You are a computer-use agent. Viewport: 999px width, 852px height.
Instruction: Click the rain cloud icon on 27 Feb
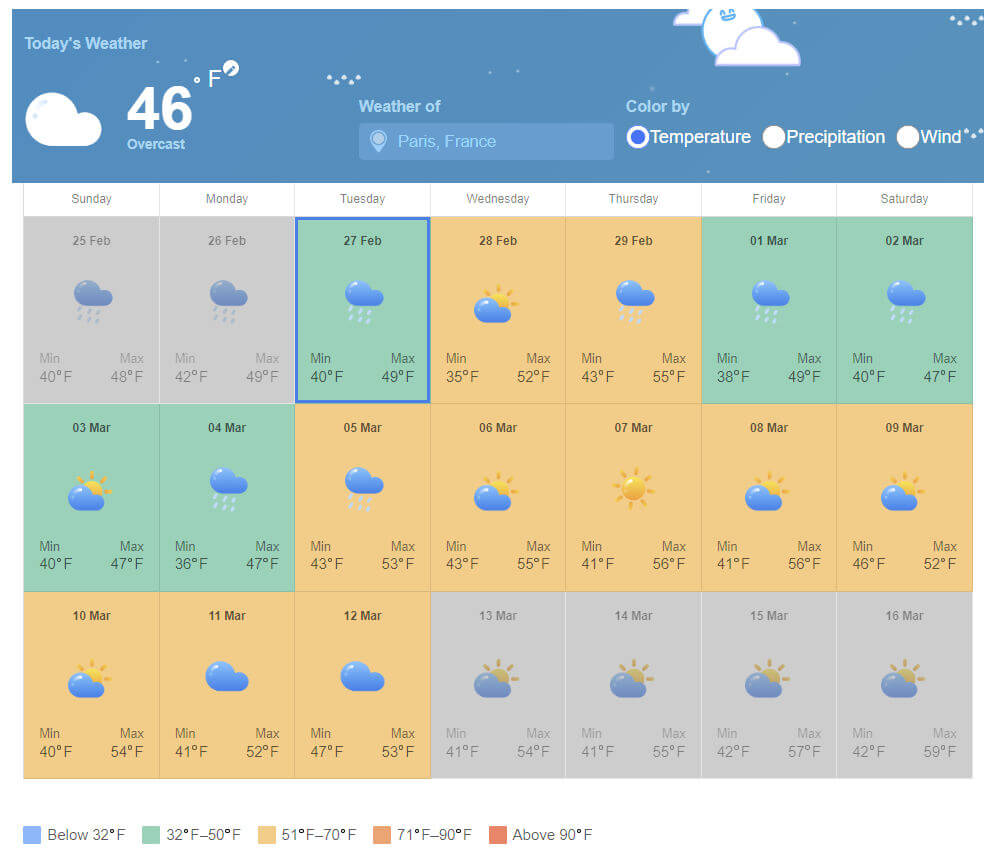[x=363, y=300]
